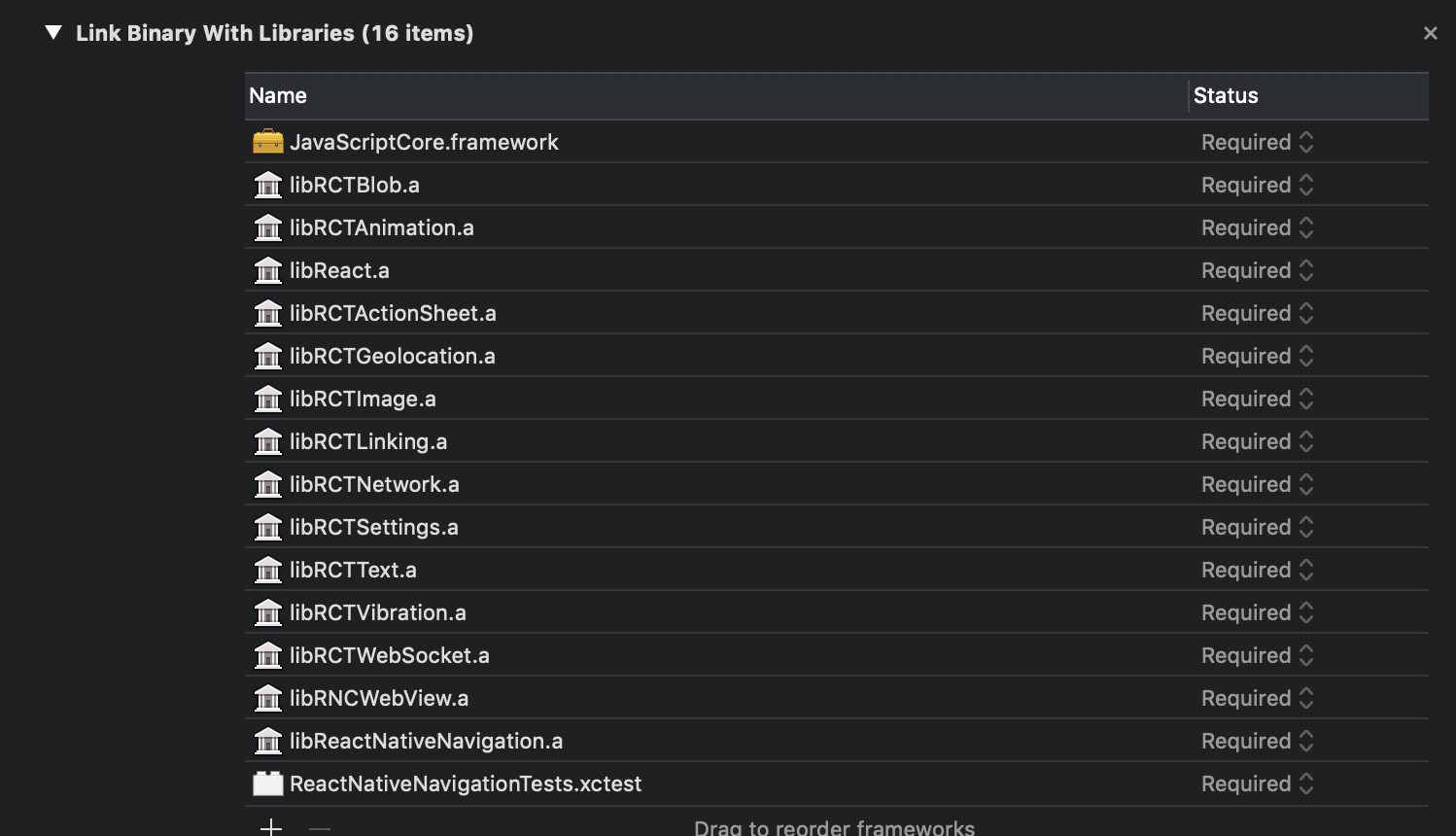
Task: Click the libRCTGeolocation.a library icon
Action: (x=267, y=356)
